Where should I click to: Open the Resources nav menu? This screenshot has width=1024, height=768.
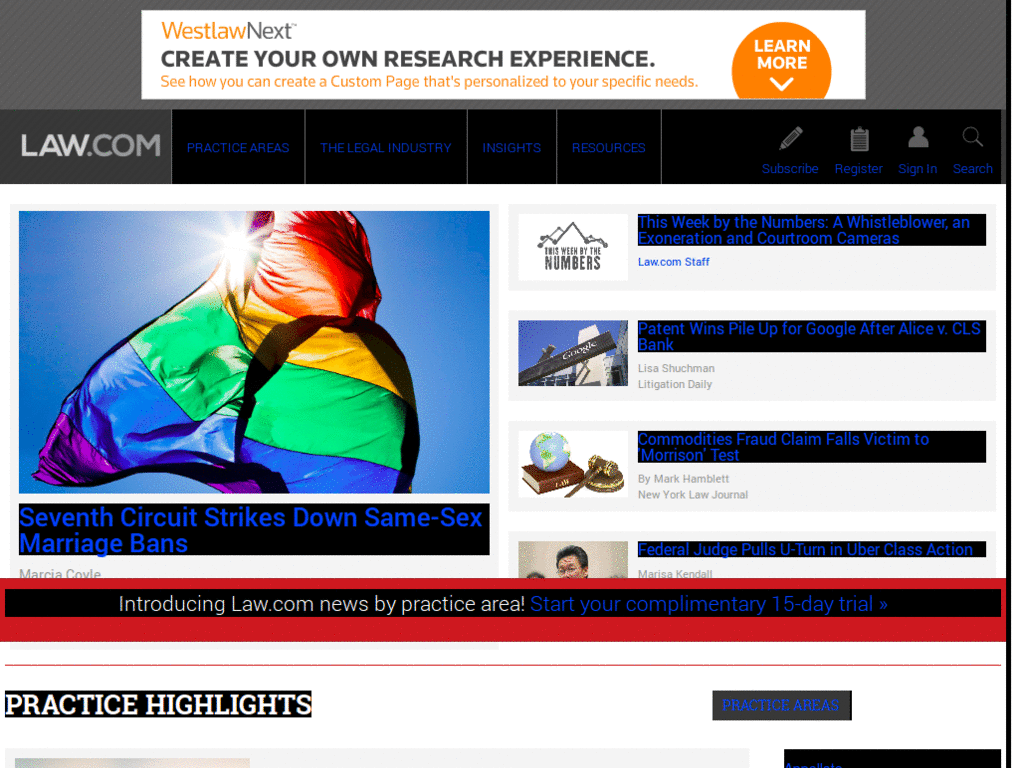click(608, 148)
